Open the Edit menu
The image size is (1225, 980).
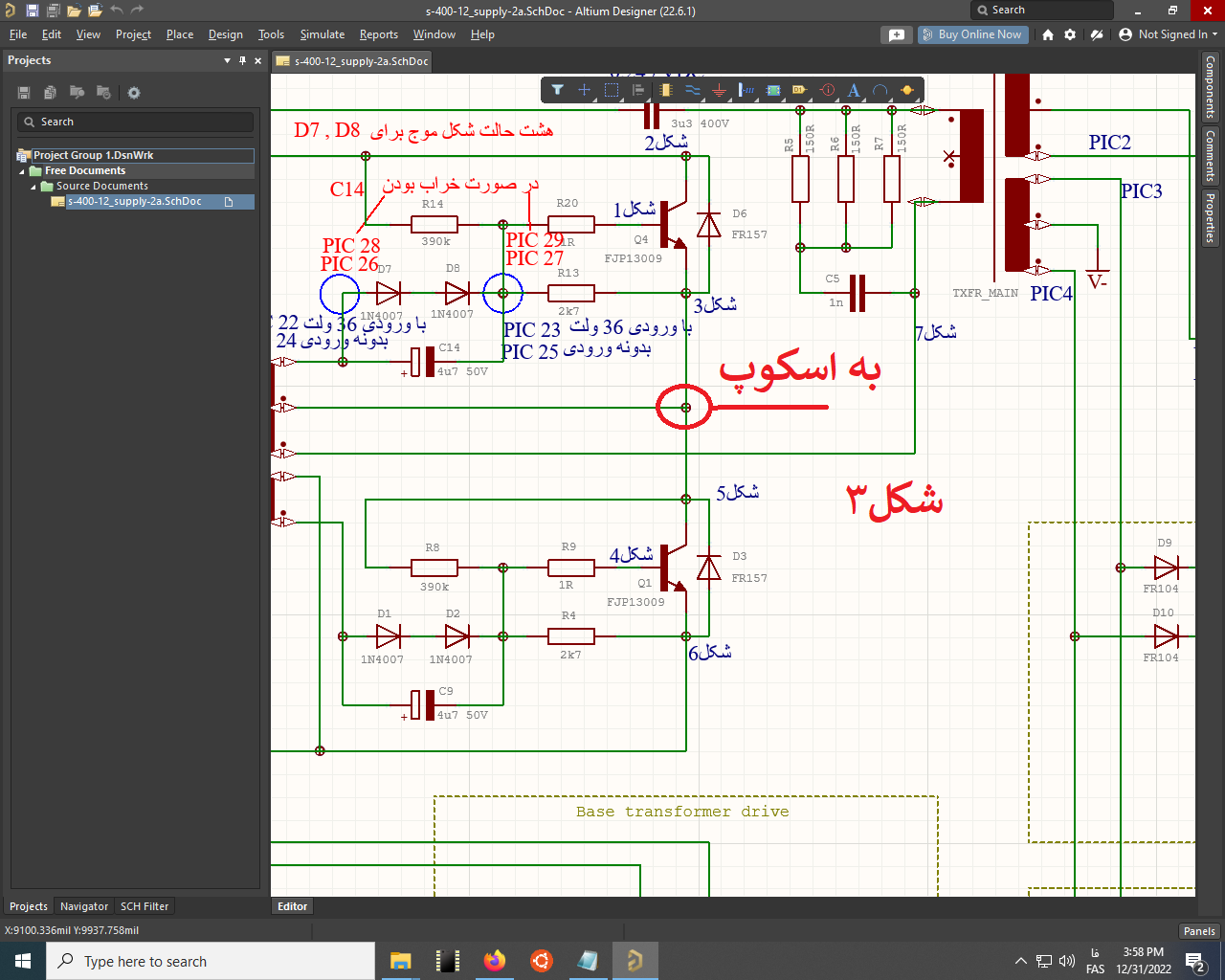(x=52, y=34)
